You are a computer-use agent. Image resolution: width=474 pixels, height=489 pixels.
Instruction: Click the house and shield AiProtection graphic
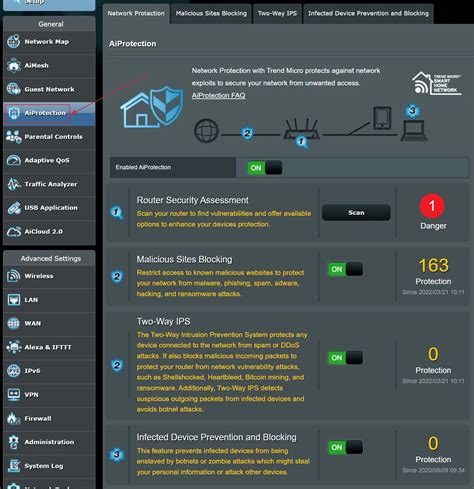[152, 107]
